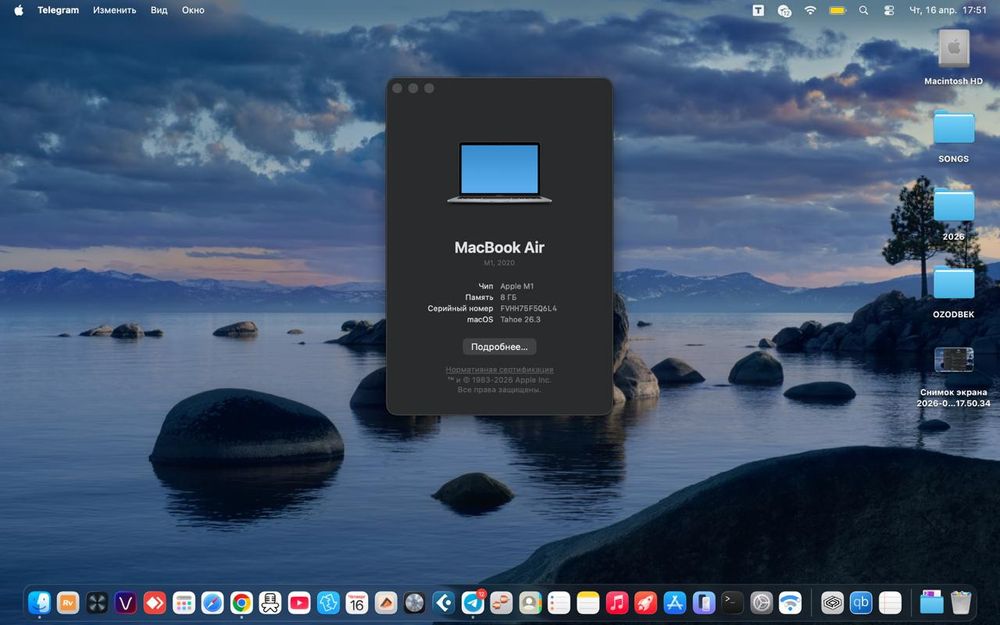Open Reminders app in dock

pyautogui.click(x=559, y=603)
